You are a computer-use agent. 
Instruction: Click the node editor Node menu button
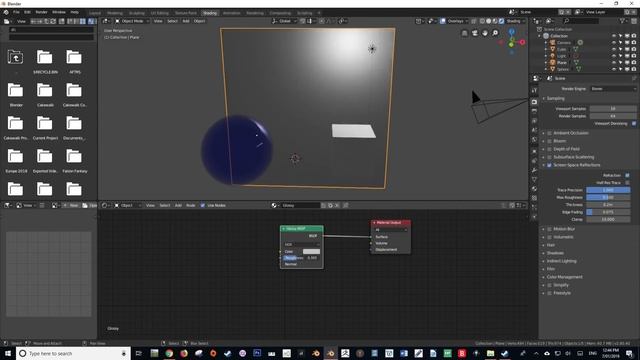click(191, 205)
